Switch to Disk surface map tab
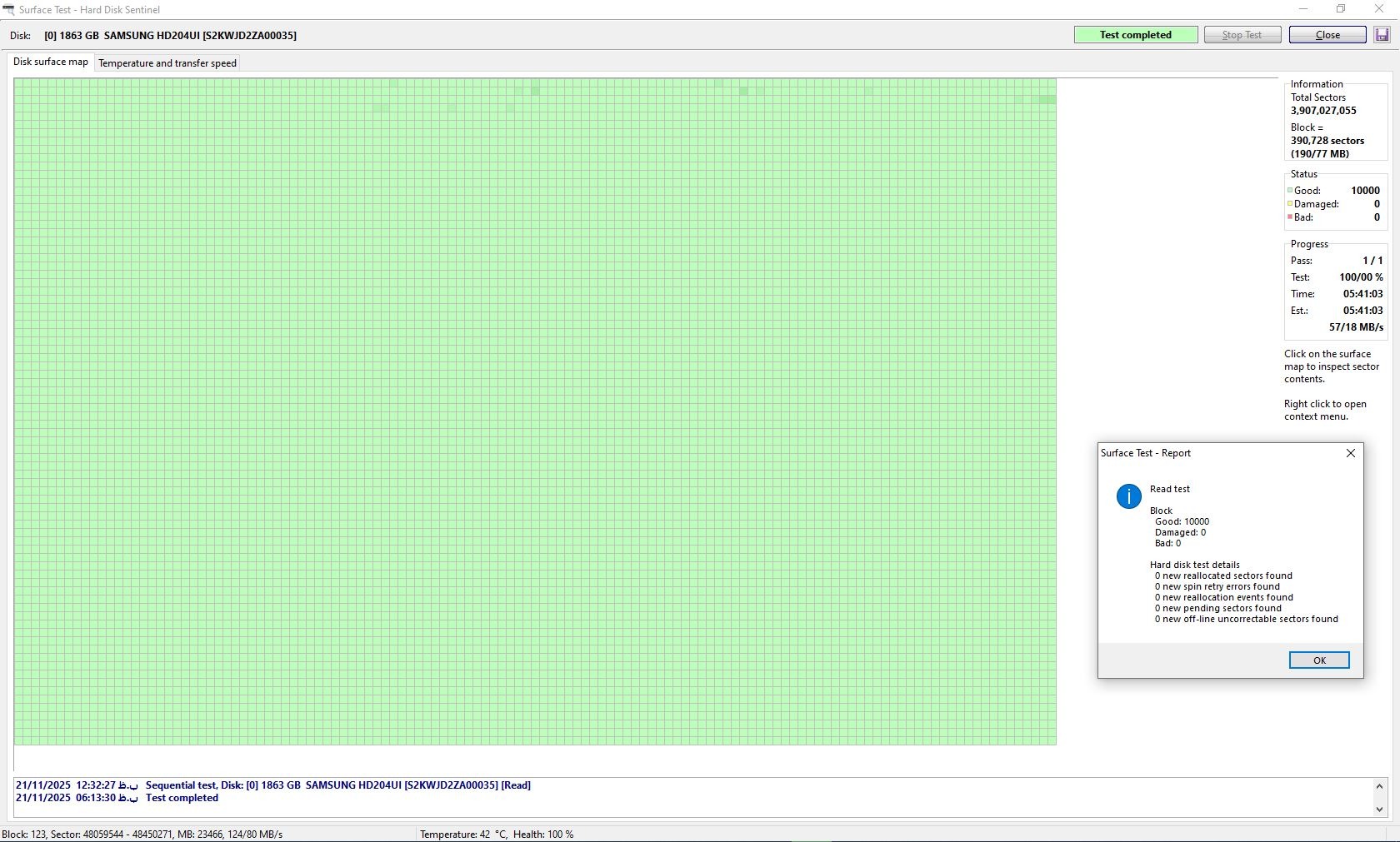The image size is (1400, 842). click(51, 62)
